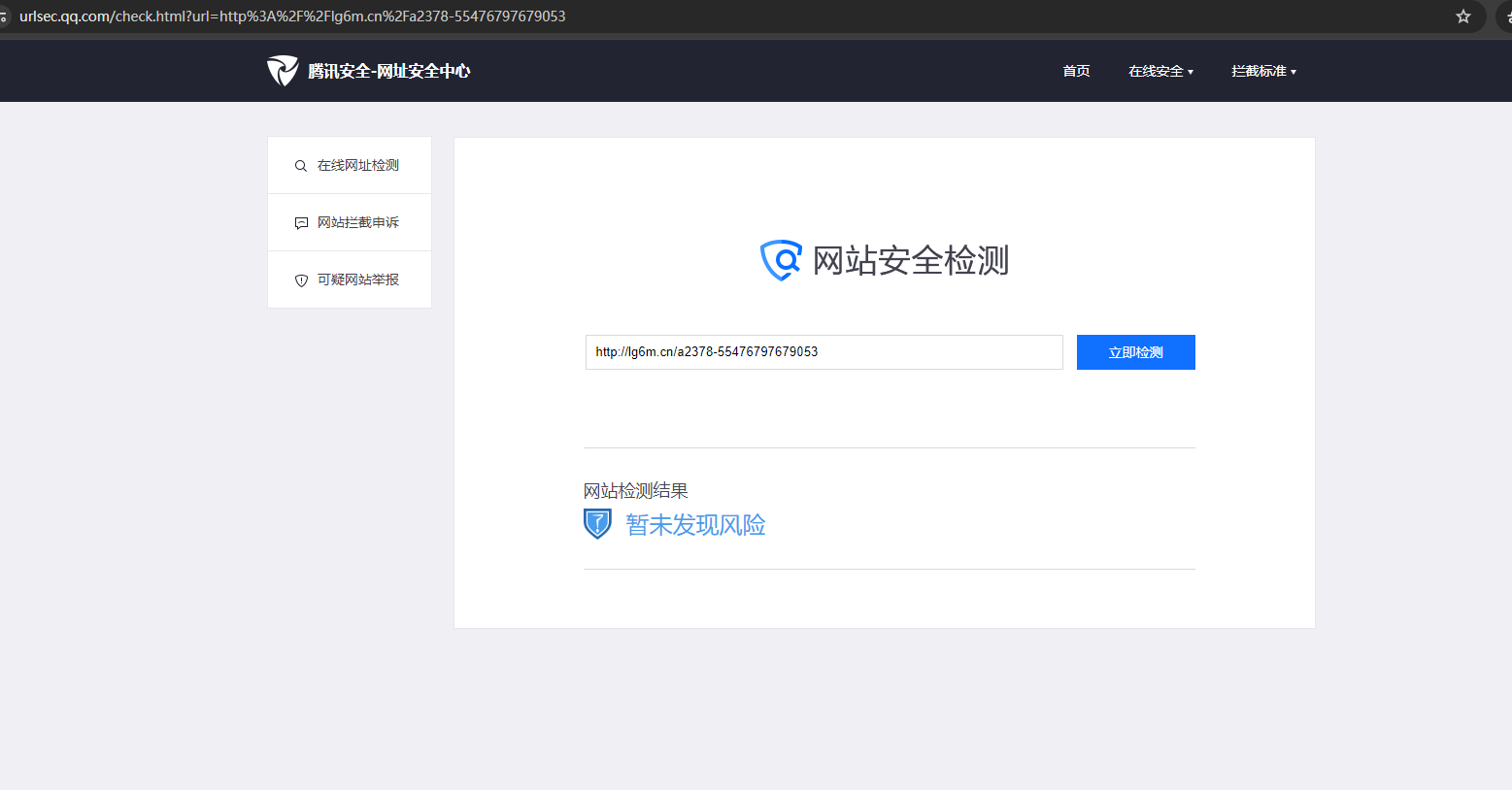Expand the 在线安全 dropdown menu
Screen dimensions: 1512x790
click(1160, 71)
